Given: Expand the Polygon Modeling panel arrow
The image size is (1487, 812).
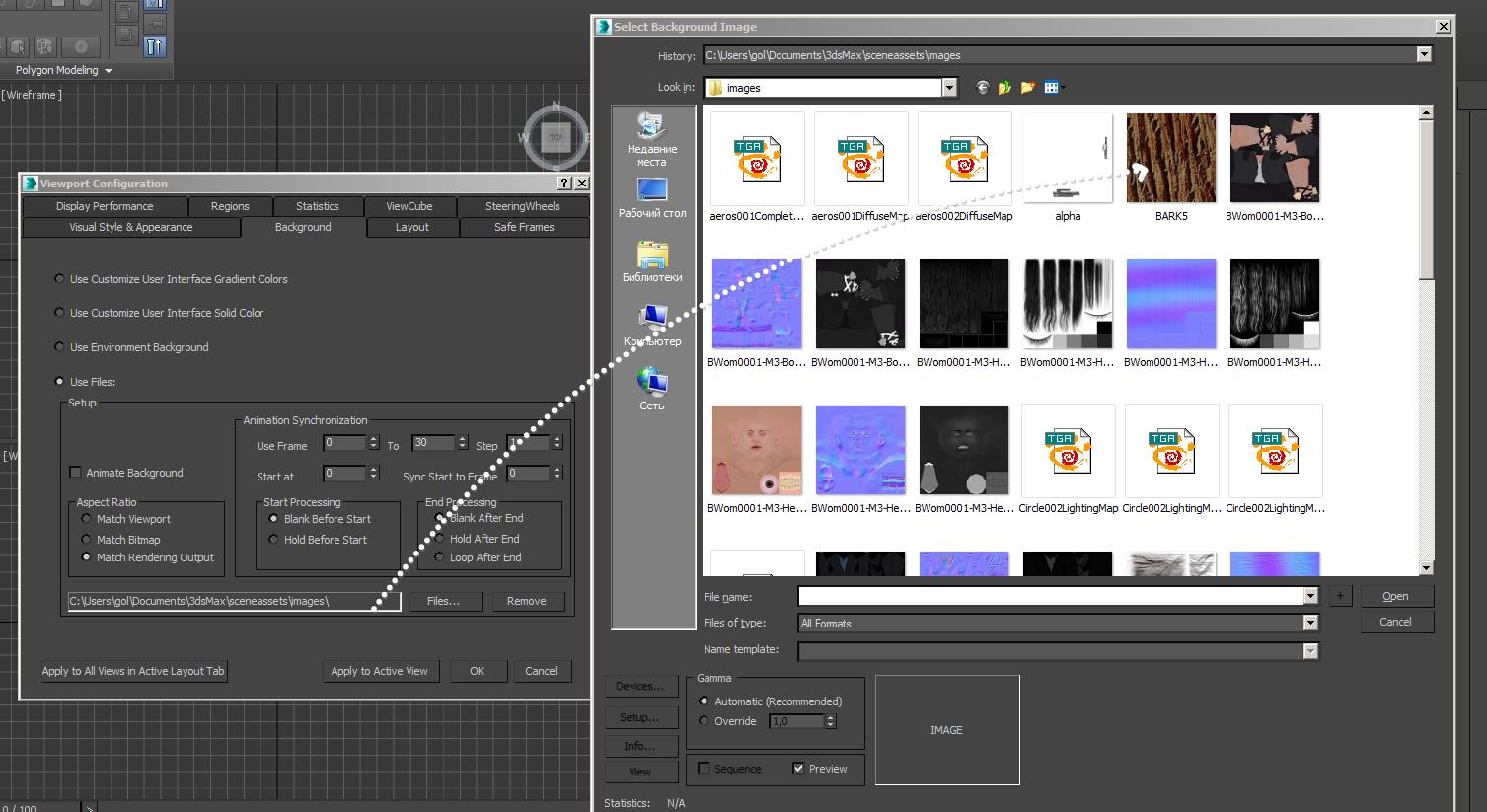Looking at the screenshot, I should point(109,71).
